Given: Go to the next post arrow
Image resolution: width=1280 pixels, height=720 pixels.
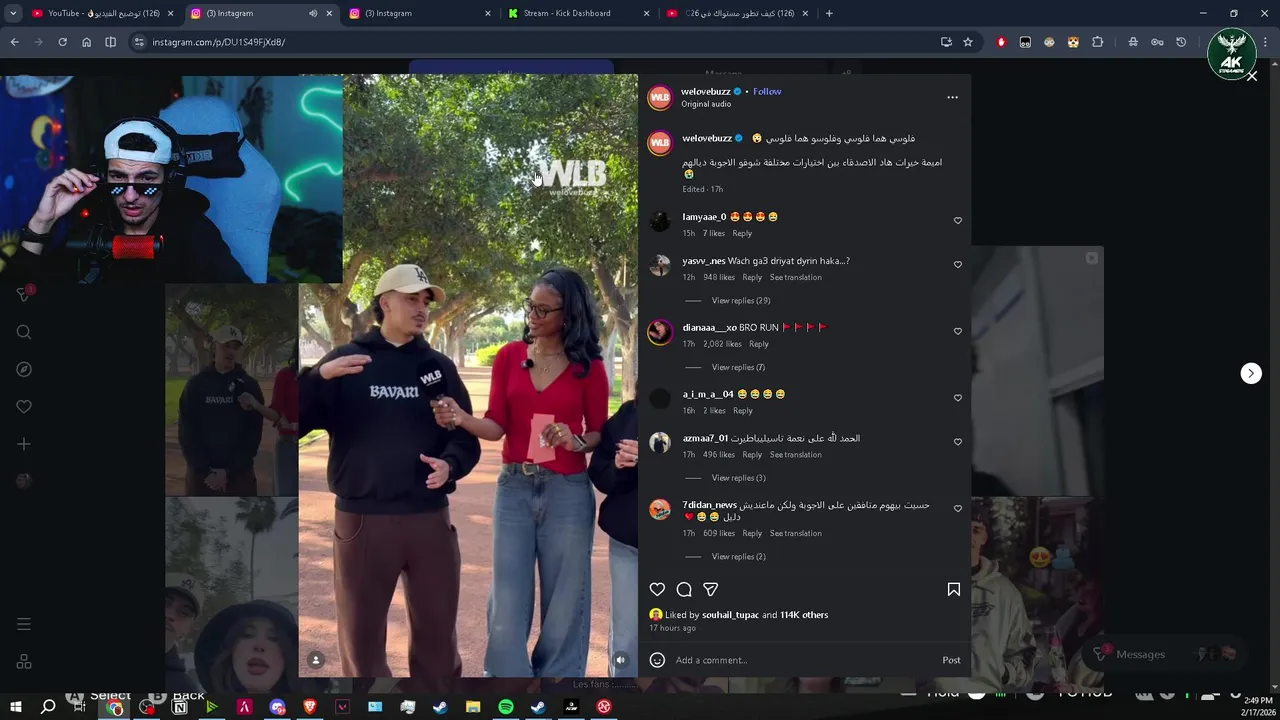Looking at the screenshot, I should 1251,373.
